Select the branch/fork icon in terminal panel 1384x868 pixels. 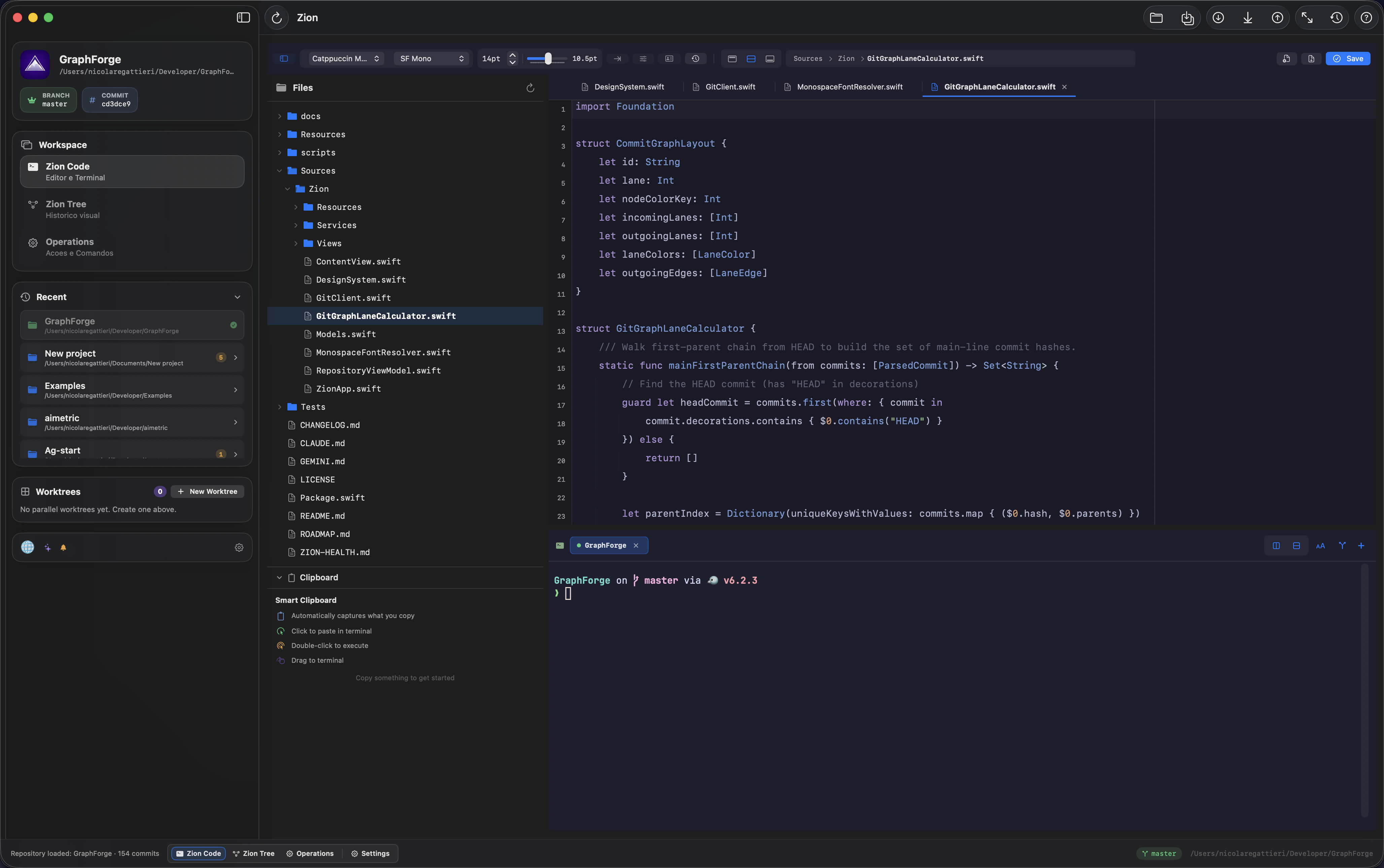1342,545
